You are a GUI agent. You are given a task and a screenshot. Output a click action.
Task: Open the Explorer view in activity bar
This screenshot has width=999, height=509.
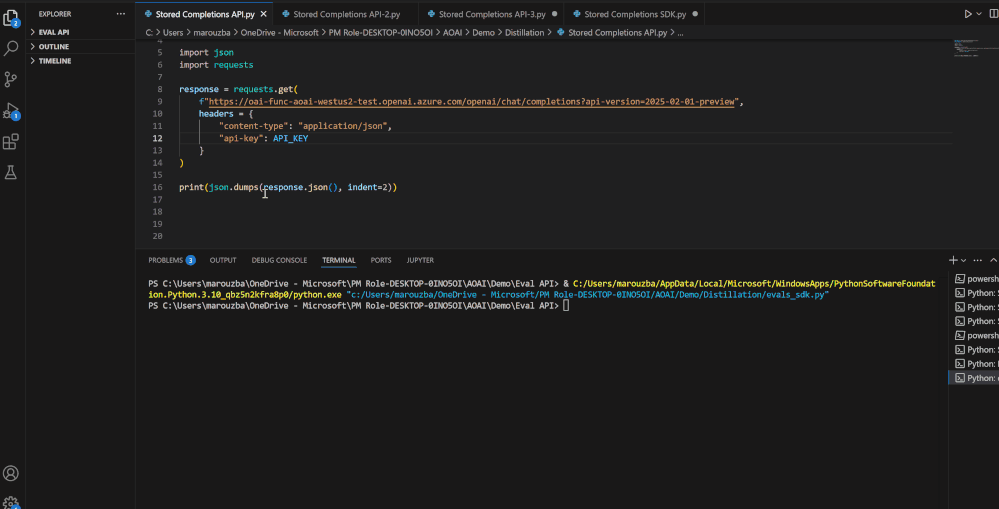point(11,17)
